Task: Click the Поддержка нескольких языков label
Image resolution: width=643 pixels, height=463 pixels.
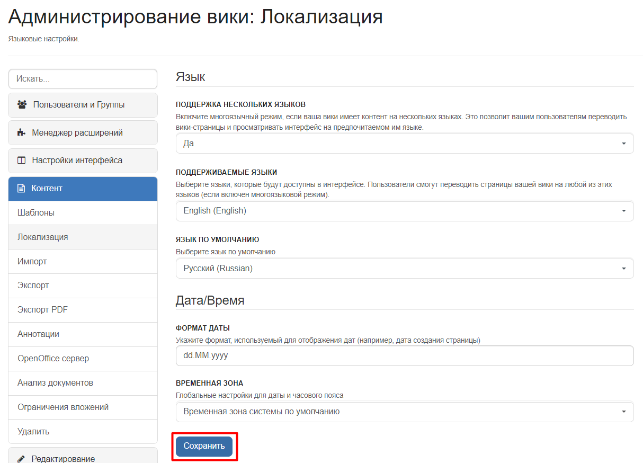Action: coord(240,105)
